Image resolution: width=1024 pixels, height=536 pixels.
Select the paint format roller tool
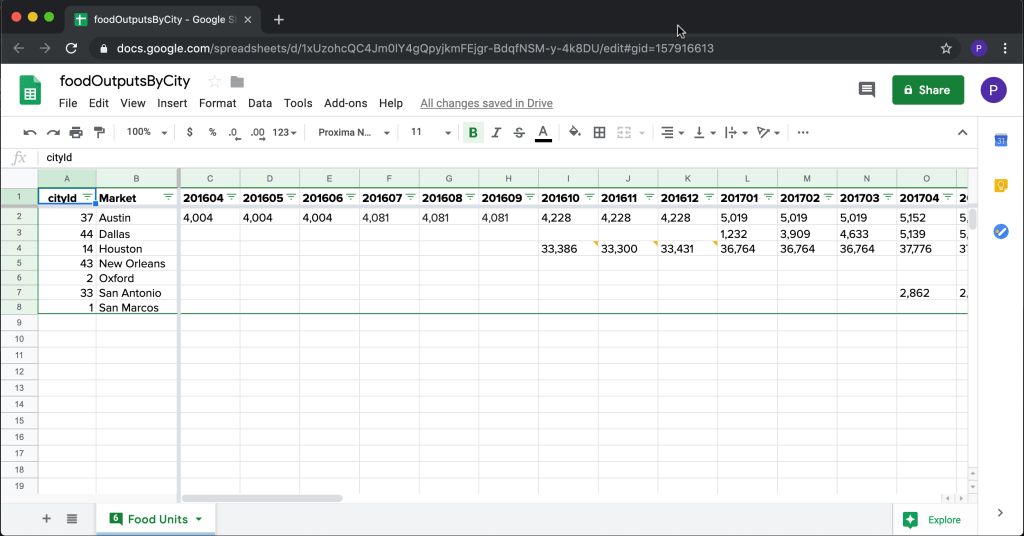click(x=99, y=132)
